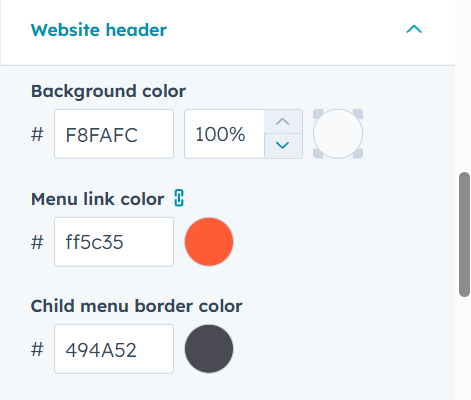Click scrollbar track below the thumb
This screenshot has height=400, width=471.
click(x=464, y=348)
